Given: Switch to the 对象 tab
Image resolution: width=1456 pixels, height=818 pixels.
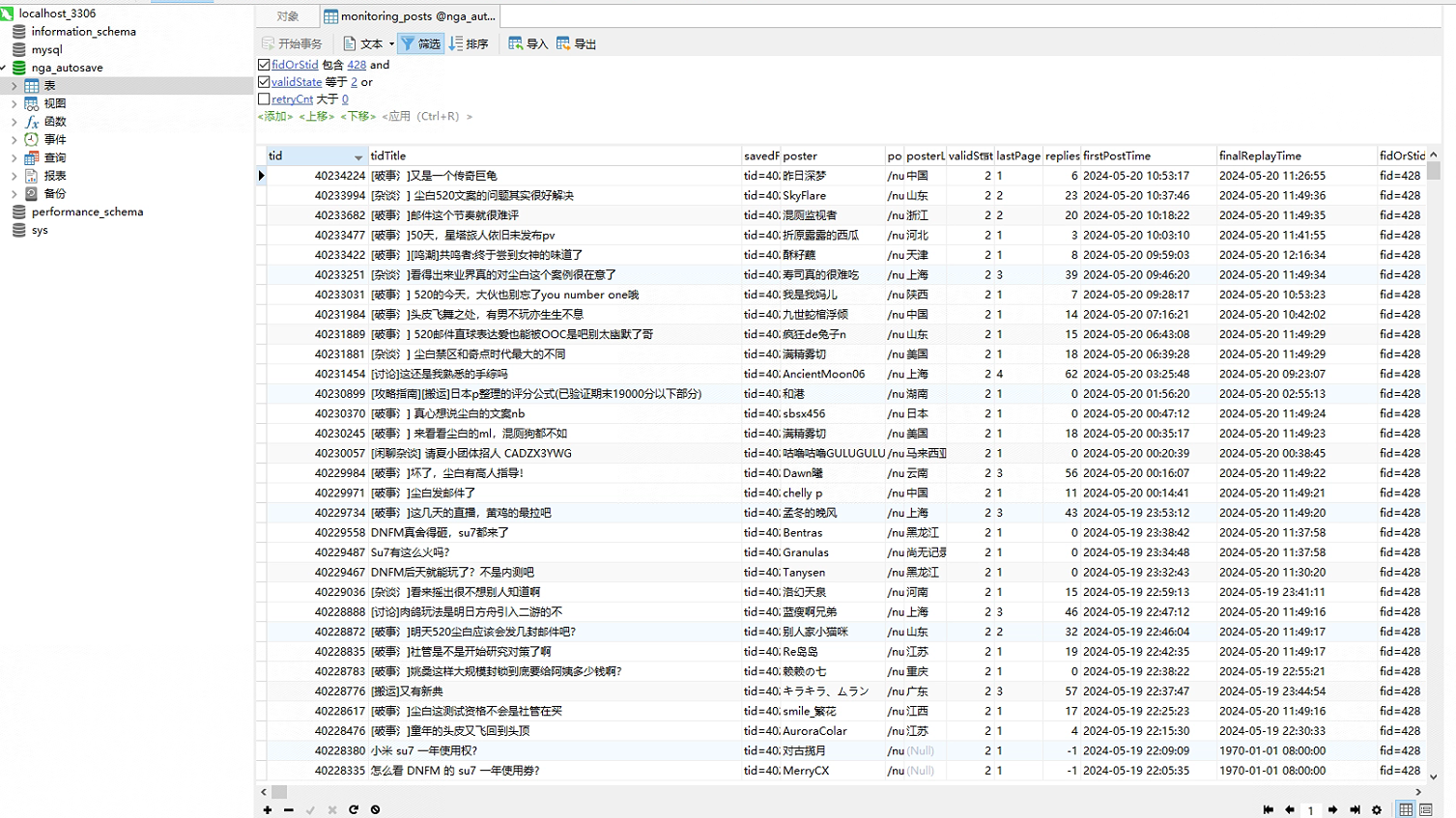Looking at the screenshot, I should tap(287, 16).
